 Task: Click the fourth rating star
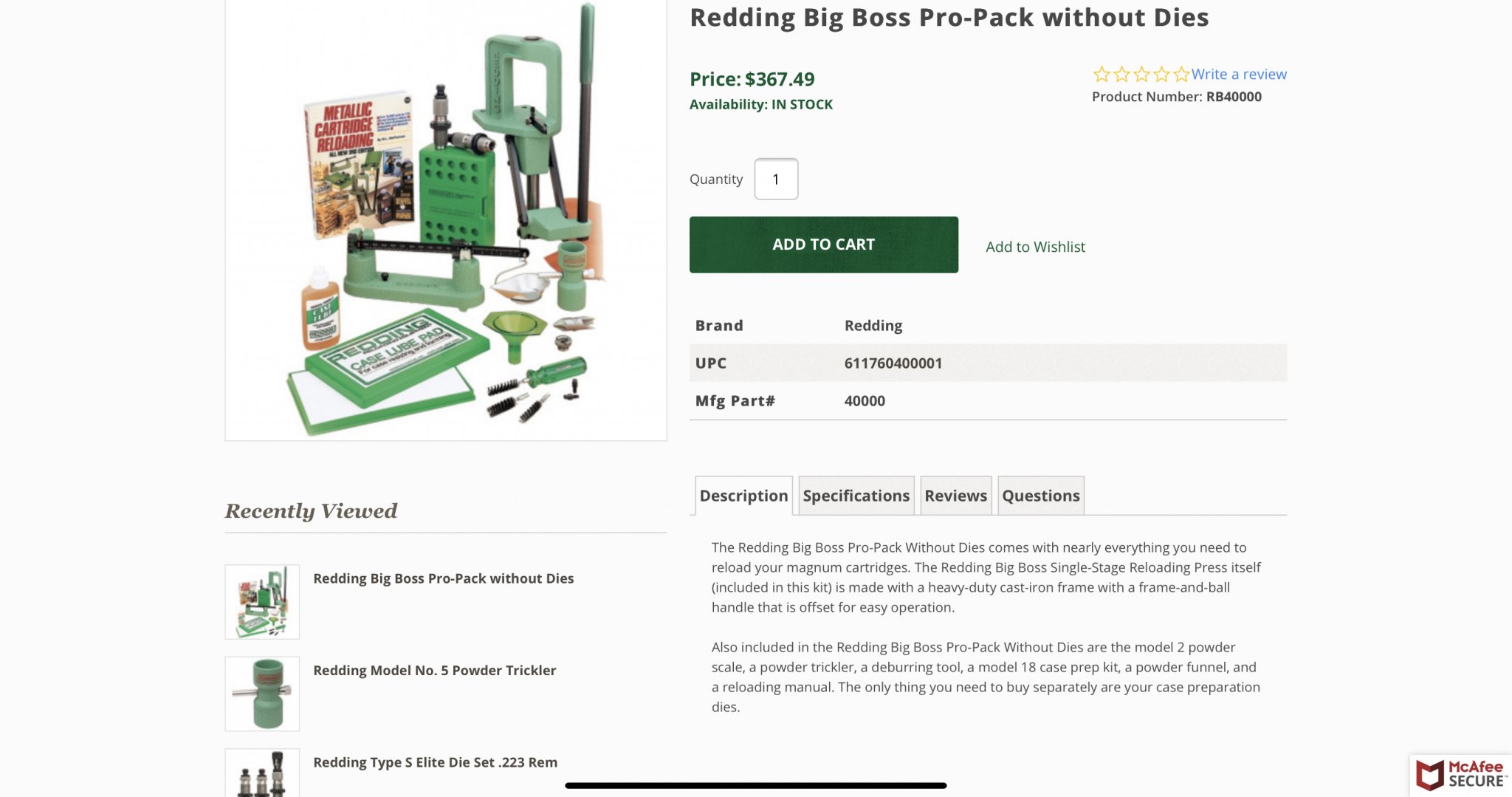pos(1161,75)
